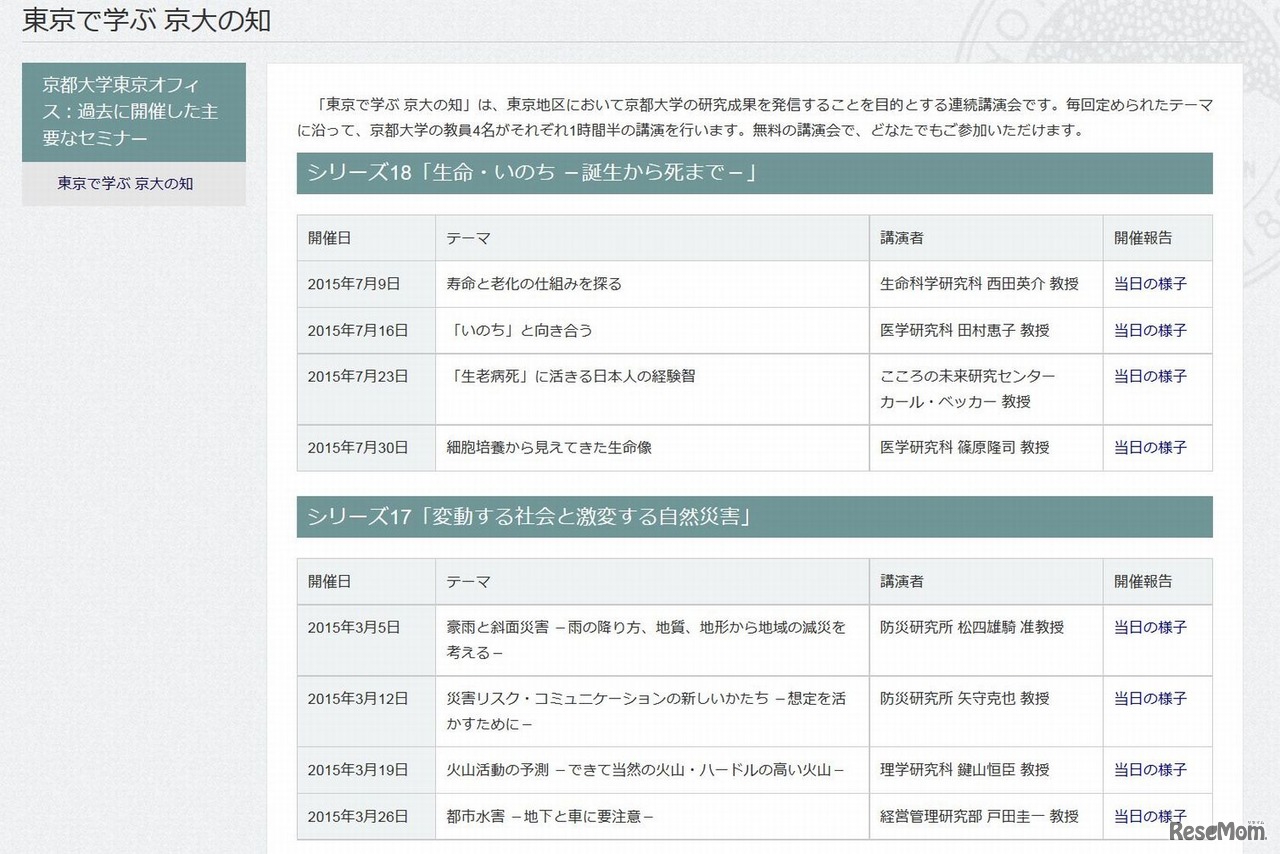Select the theme 都市水害 －地下と車に要注意－
1280x854 pixels.
coord(550,816)
